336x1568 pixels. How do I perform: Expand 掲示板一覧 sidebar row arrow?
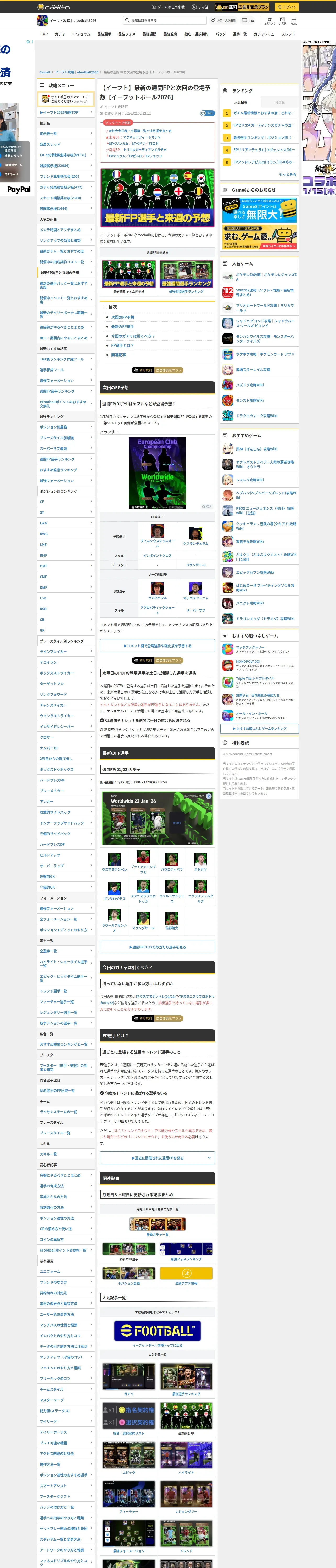tap(92, 133)
